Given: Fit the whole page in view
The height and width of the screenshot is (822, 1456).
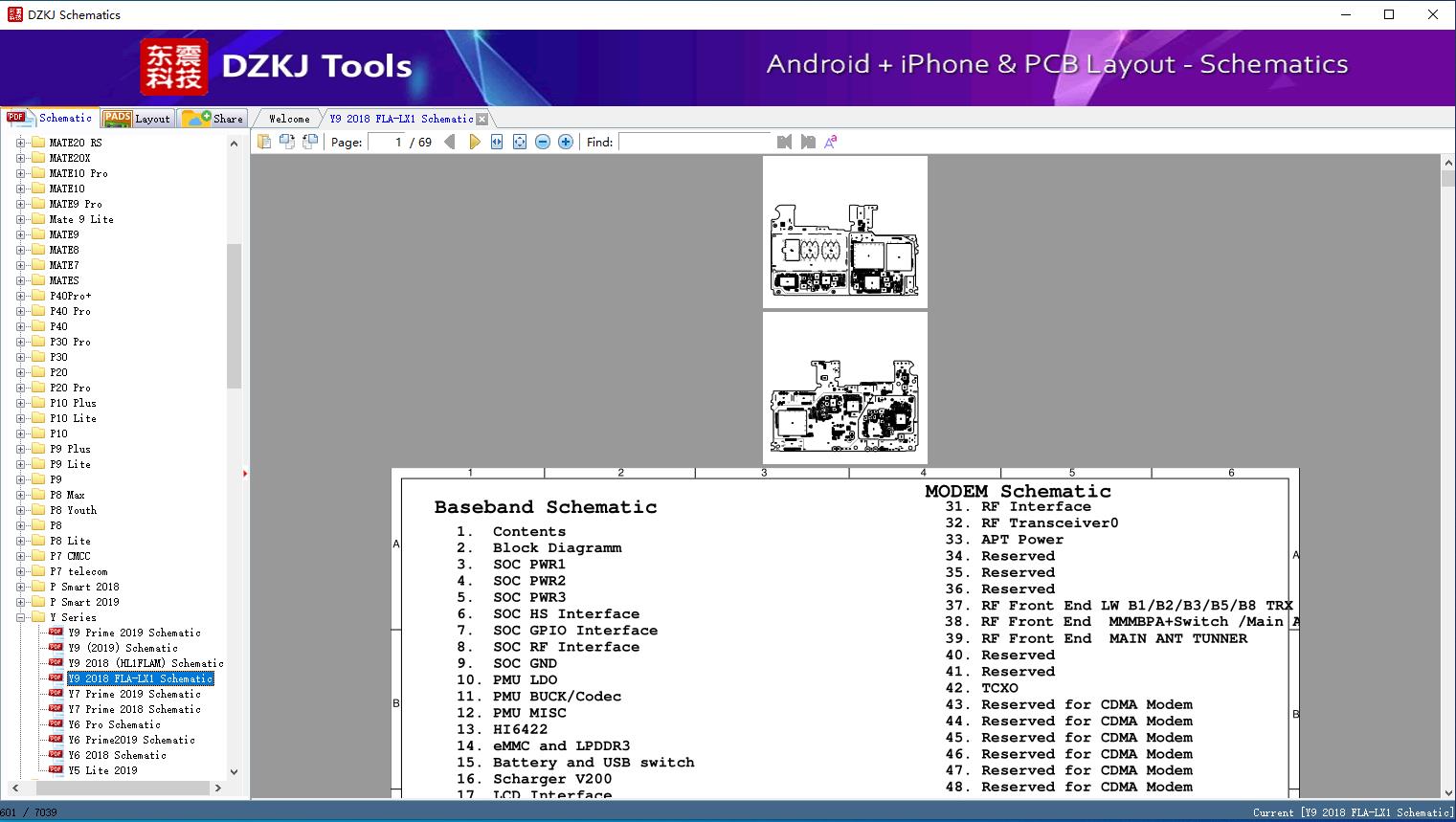Looking at the screenshot, I should (520, 142).
